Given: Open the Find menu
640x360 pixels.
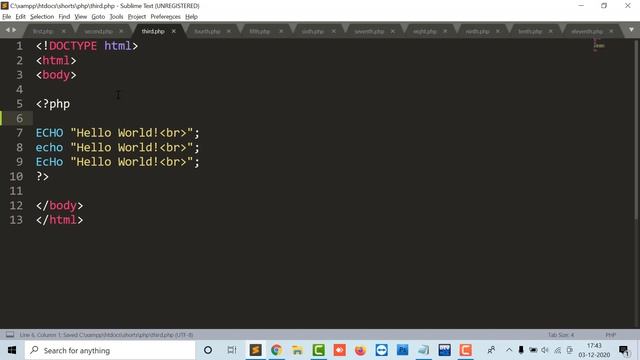Looking at the screenshot, I should pyautogui.click(x=64, y=17).
